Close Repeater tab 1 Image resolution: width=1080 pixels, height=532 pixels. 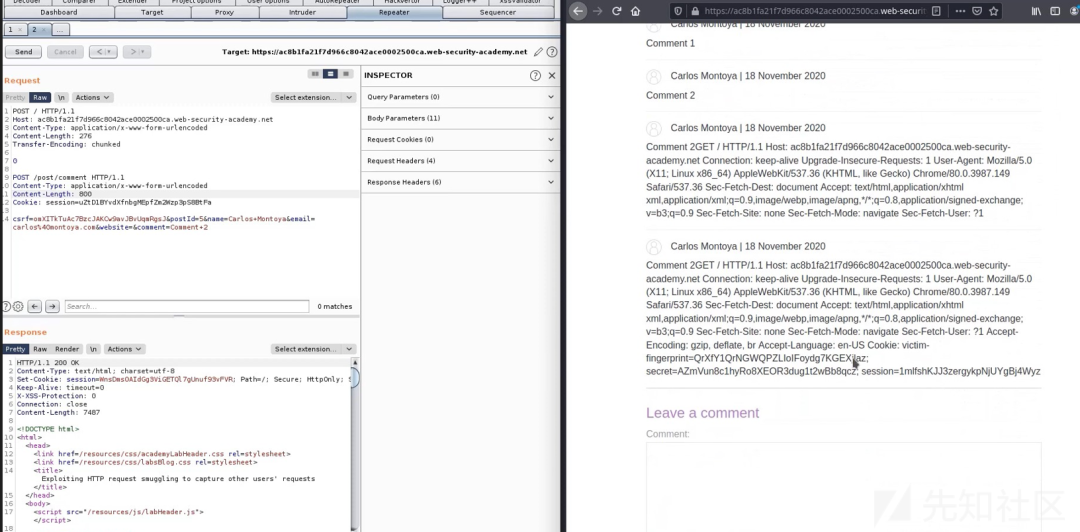coord(19,30)
